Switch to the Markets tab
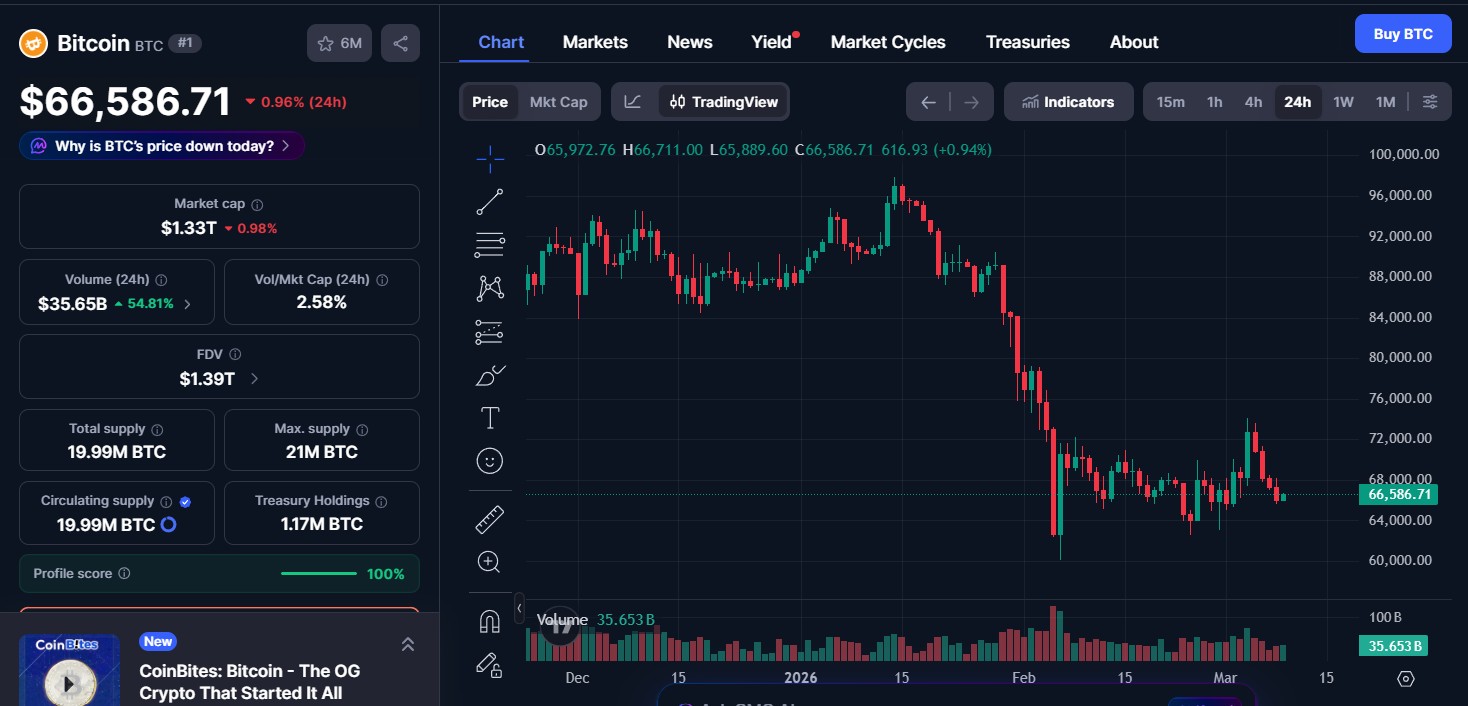 pos(595,41)
